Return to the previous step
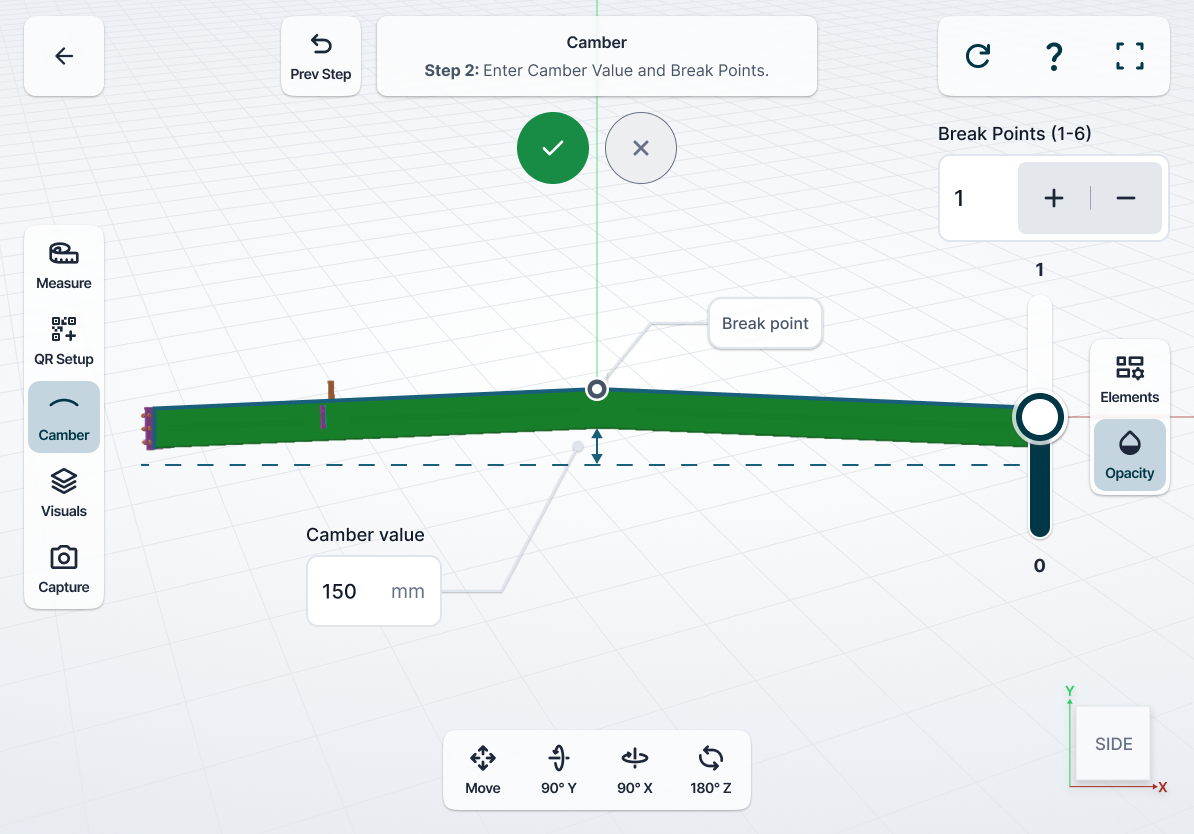This screenshot has width=1194, height=834. (x=321, y=56)
